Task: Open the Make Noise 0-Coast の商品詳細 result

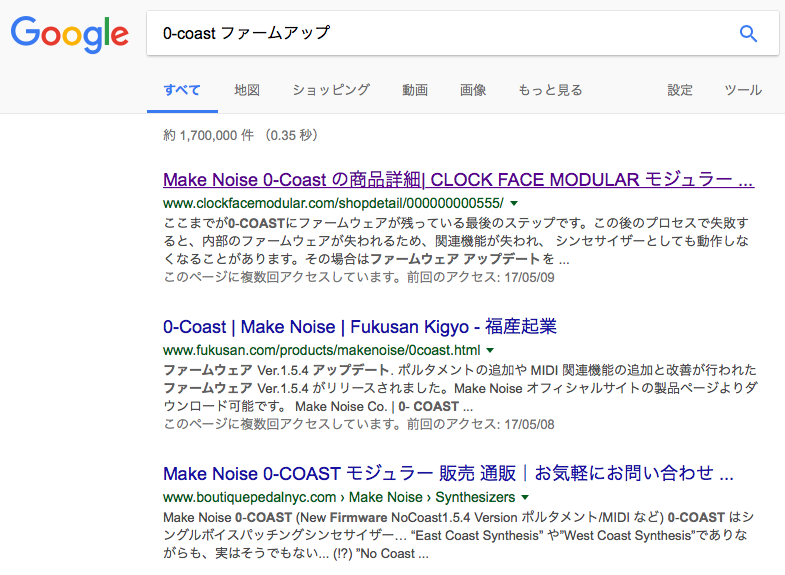Action: (x=459, y=180)
